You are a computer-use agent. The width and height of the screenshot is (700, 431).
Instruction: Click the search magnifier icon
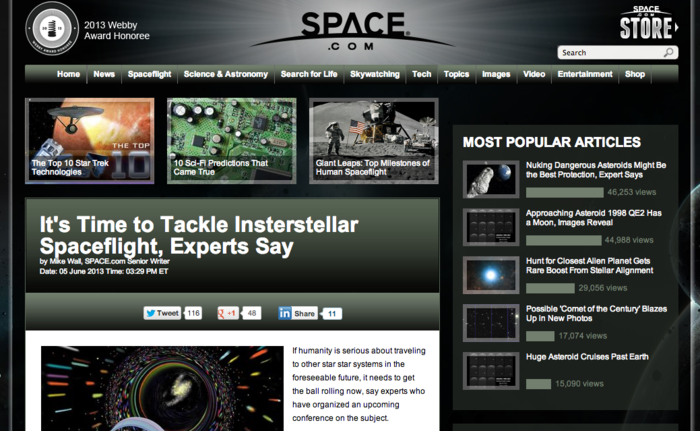pos(668,53)
